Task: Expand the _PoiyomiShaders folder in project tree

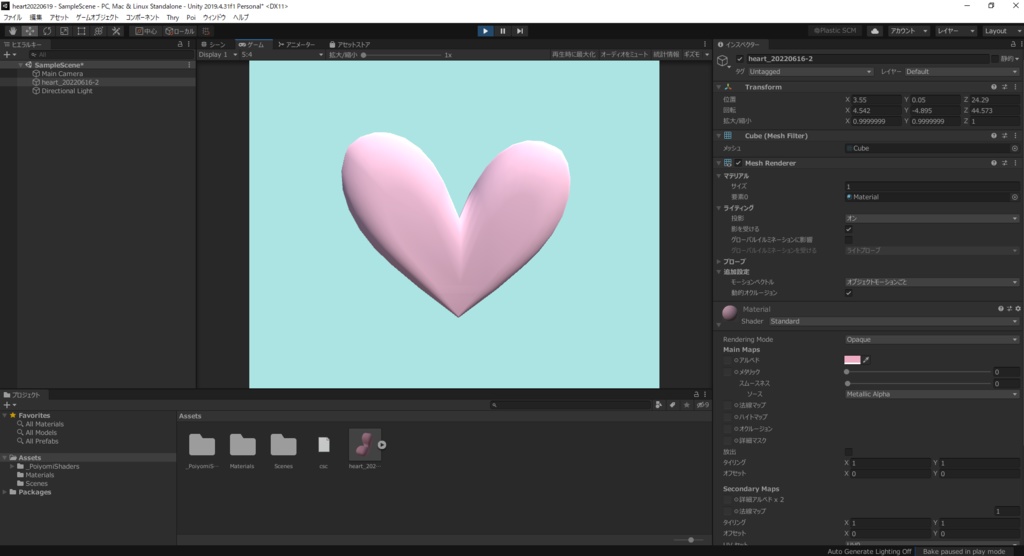Action: tap(11, 466)
